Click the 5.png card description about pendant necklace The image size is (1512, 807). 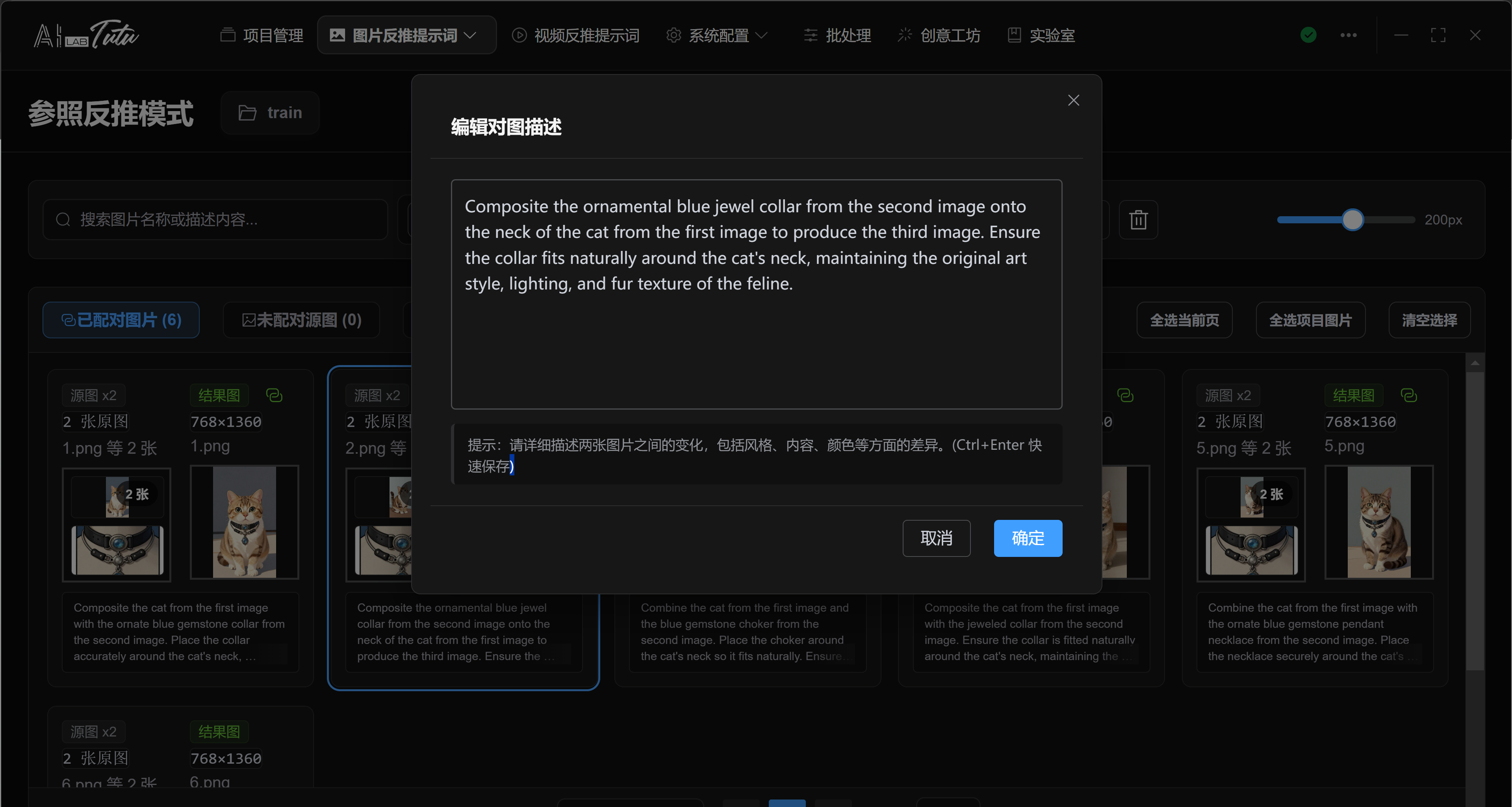pos(1315,631)
